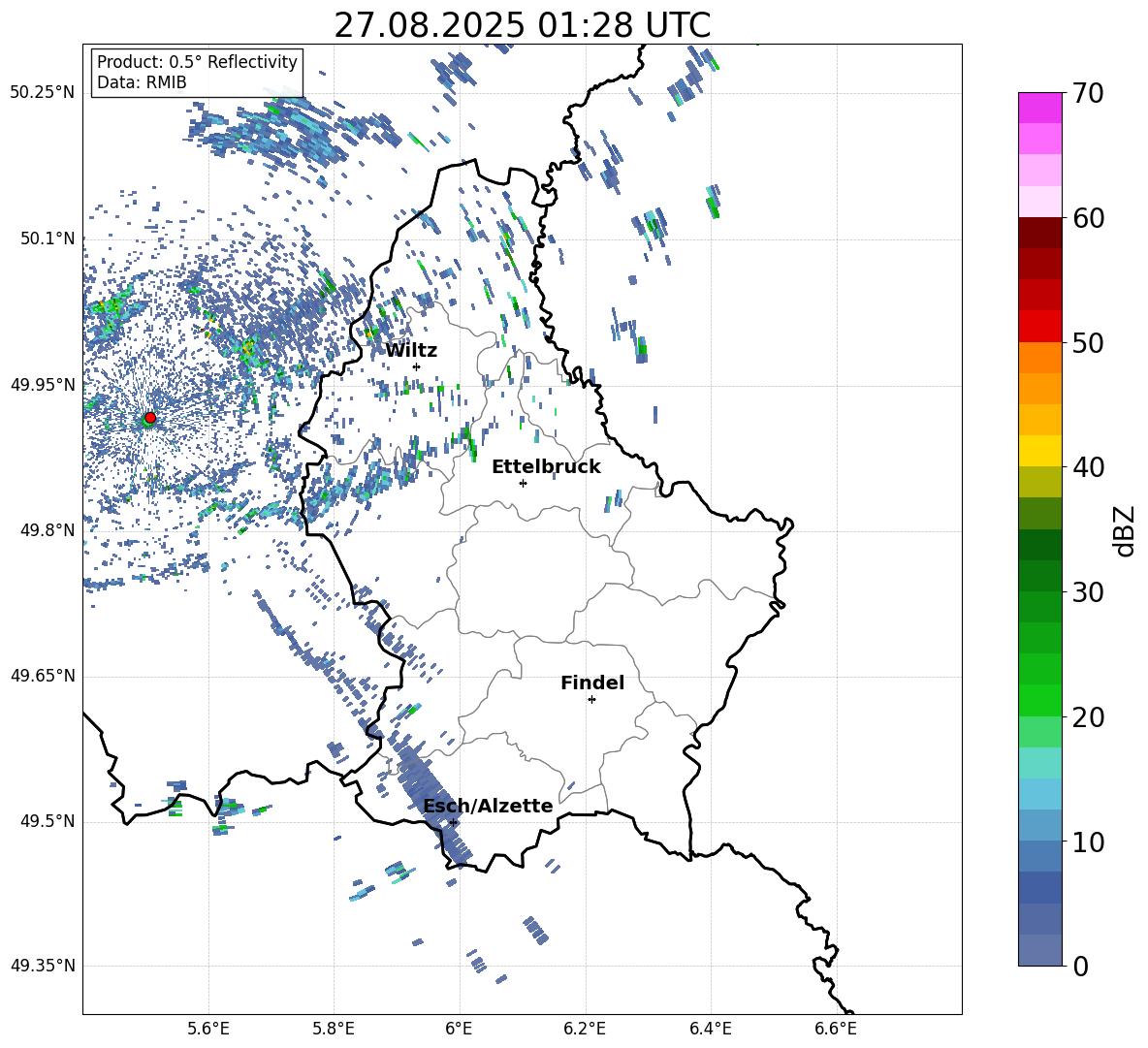Click the 6.6°E longitude label
Image resolution: width=1148 pixels, height=1048 pixels.
tap(836, 1029)
